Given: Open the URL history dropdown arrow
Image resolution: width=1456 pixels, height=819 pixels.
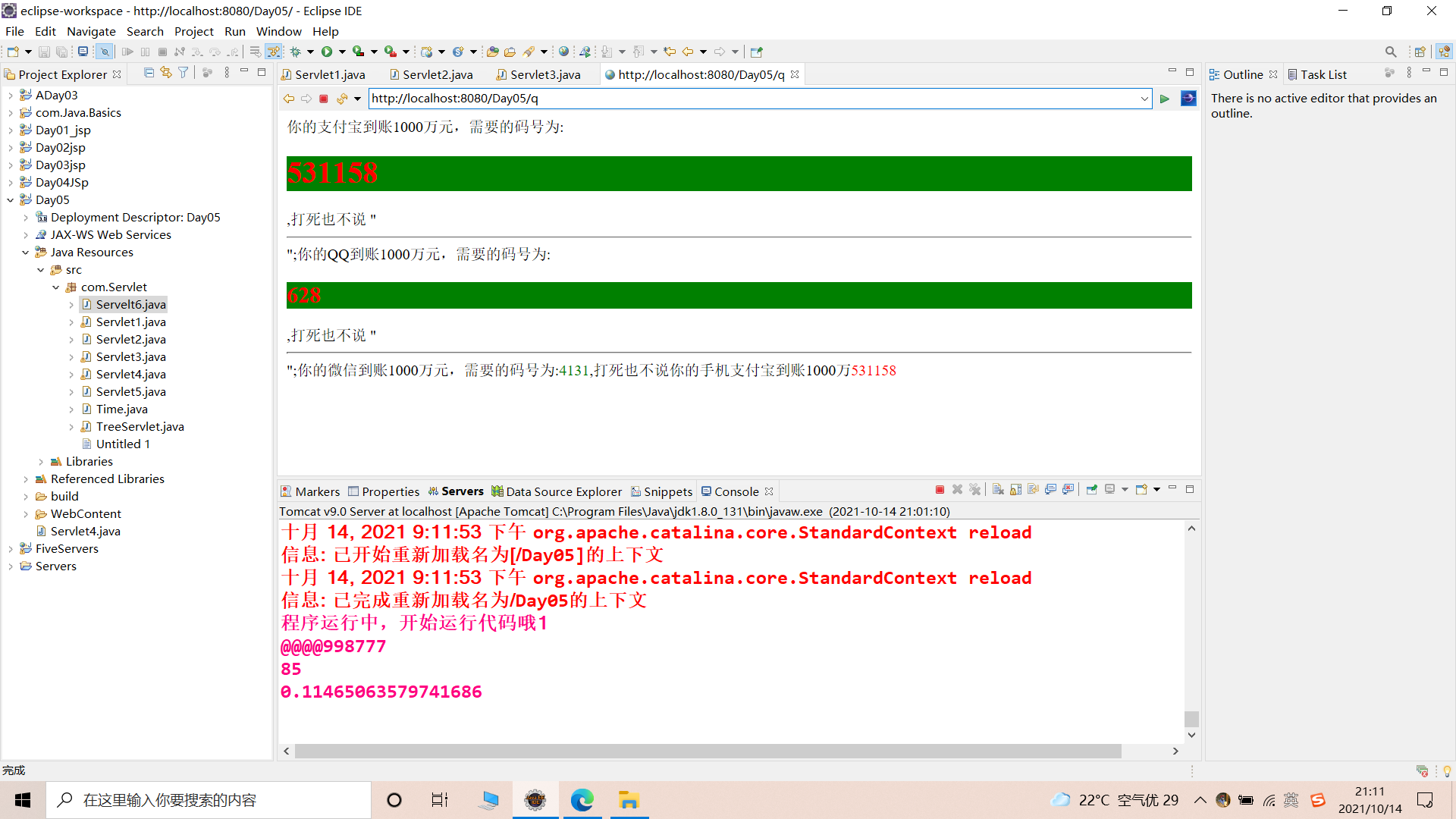Looking at the screenshot, I should tap(1144, 99).
